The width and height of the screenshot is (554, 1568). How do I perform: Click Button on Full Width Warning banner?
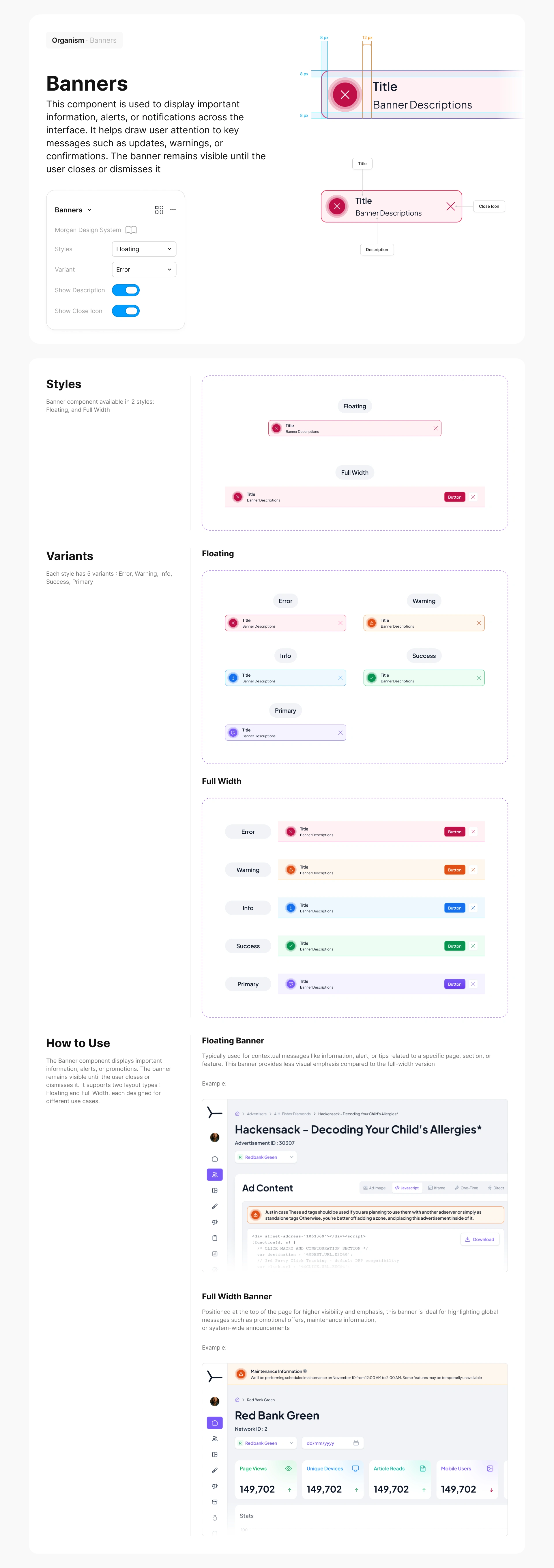(455, 870)
